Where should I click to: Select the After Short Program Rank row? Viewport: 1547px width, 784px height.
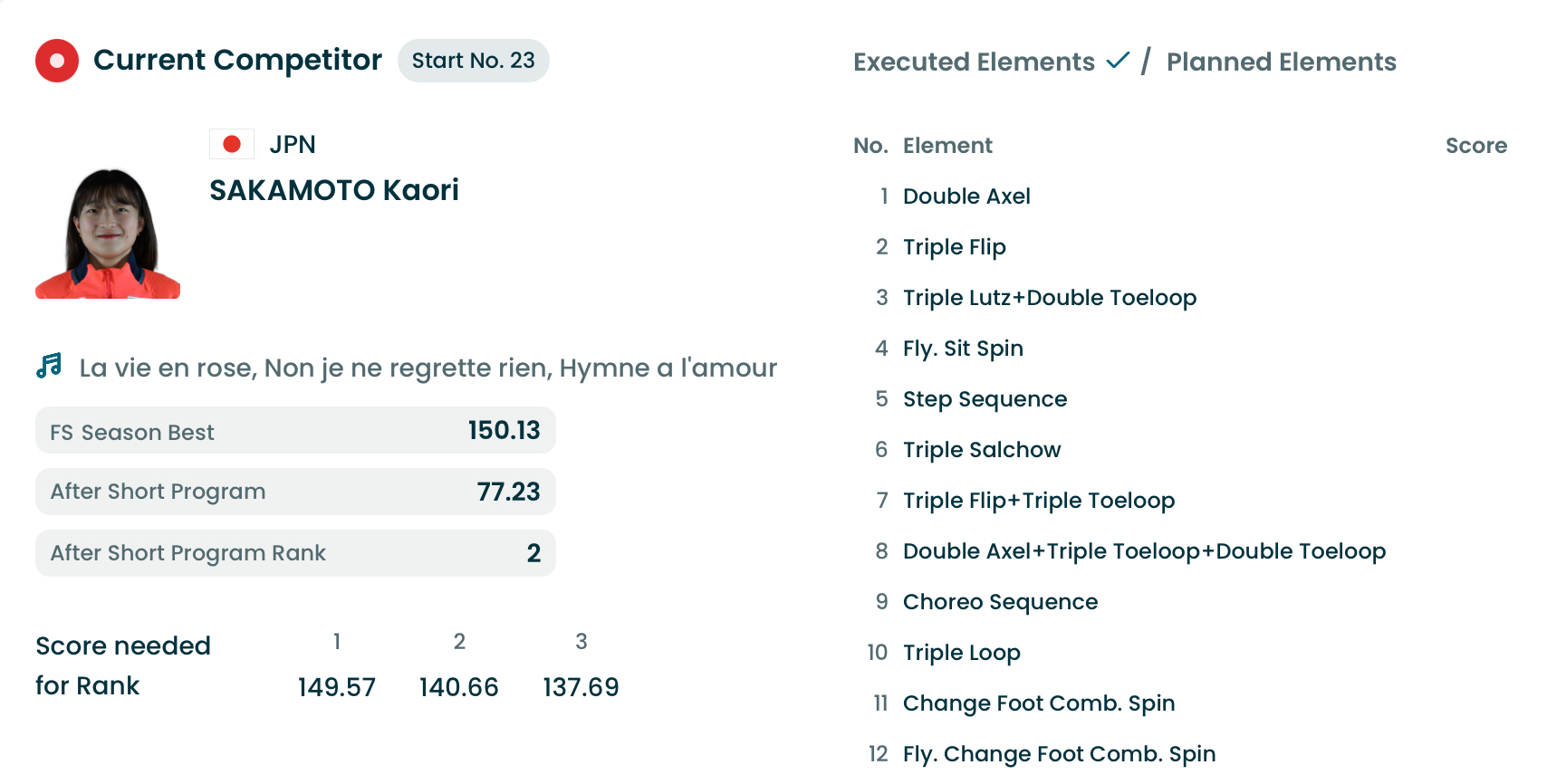pyautogui.click(x=295, y=553)
